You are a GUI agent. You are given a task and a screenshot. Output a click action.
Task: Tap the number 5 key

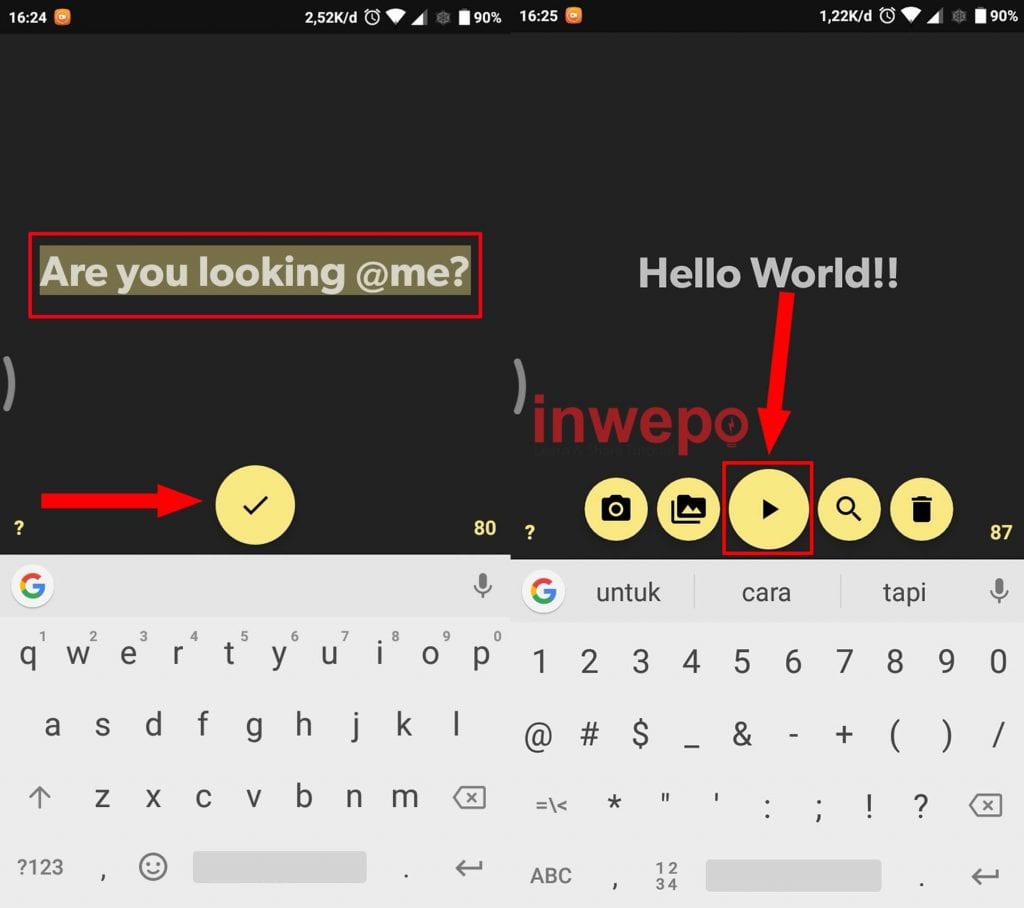click(742, 662)
